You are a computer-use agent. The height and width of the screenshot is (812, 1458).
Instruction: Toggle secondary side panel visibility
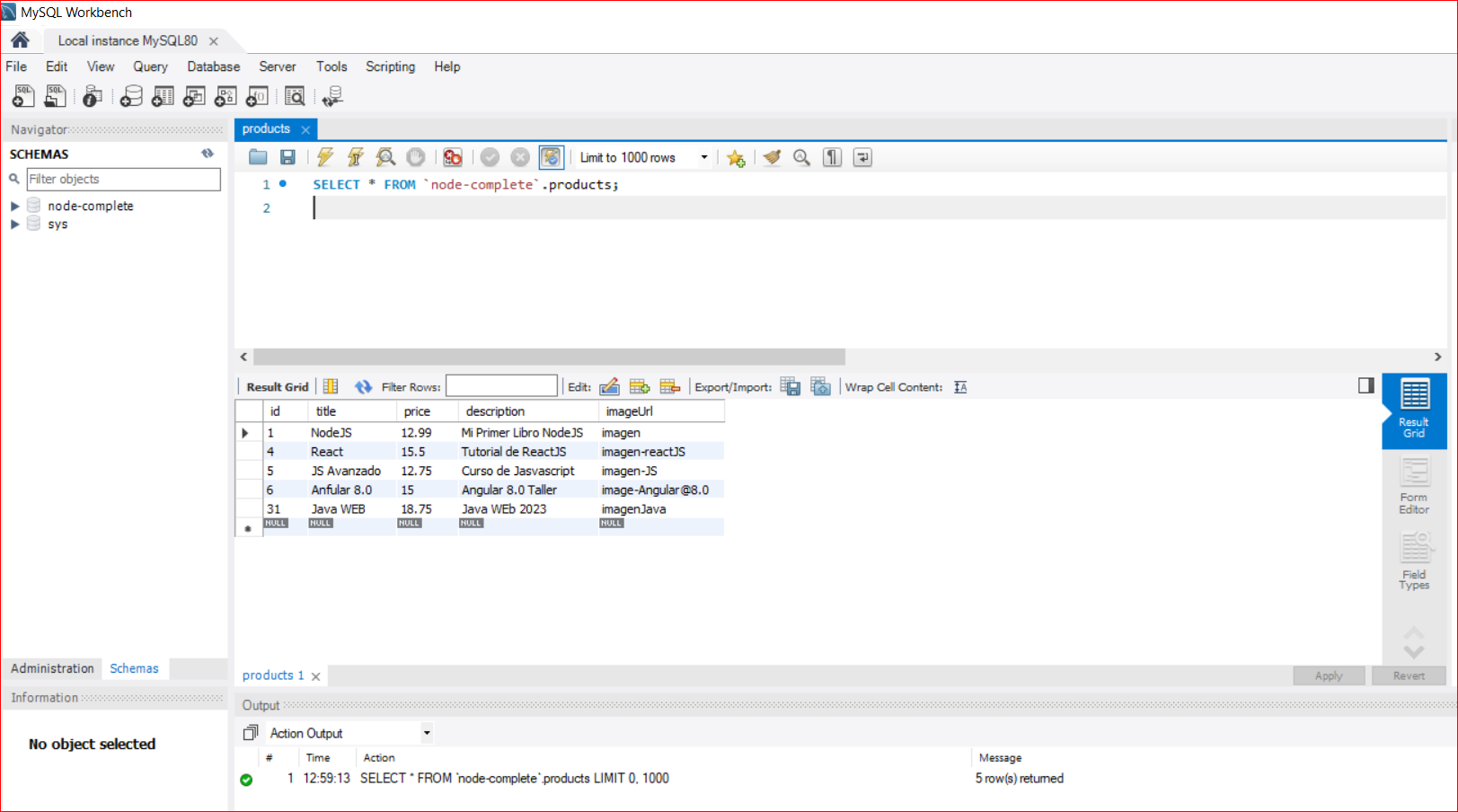(1366, 385)
